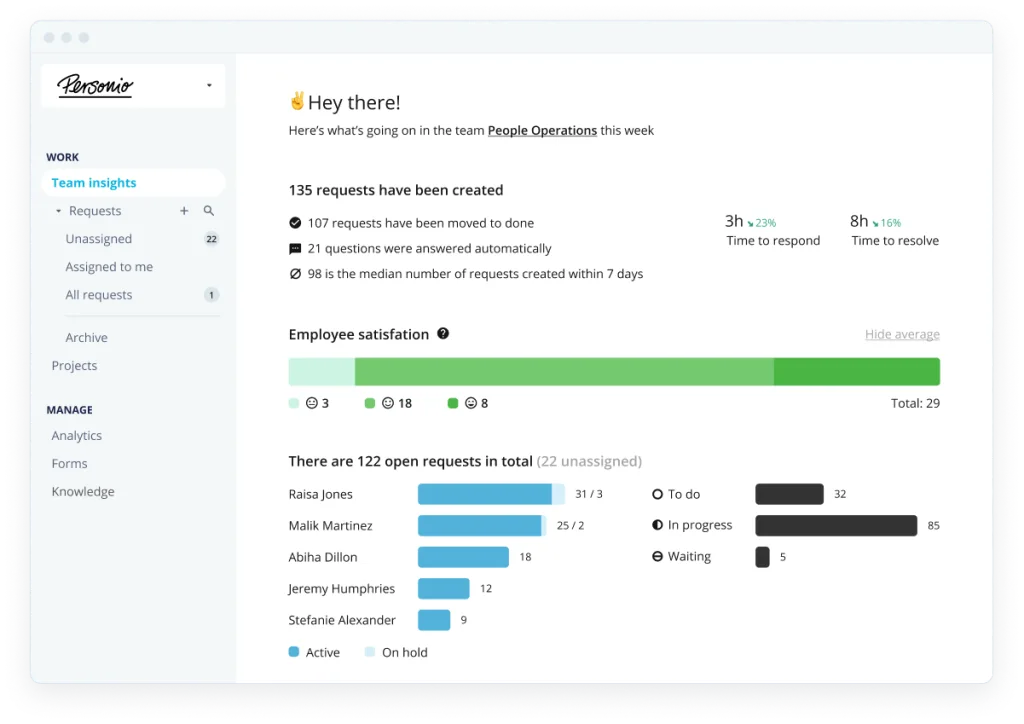Click Stefanie Alexander requests bar

(434, 620)
